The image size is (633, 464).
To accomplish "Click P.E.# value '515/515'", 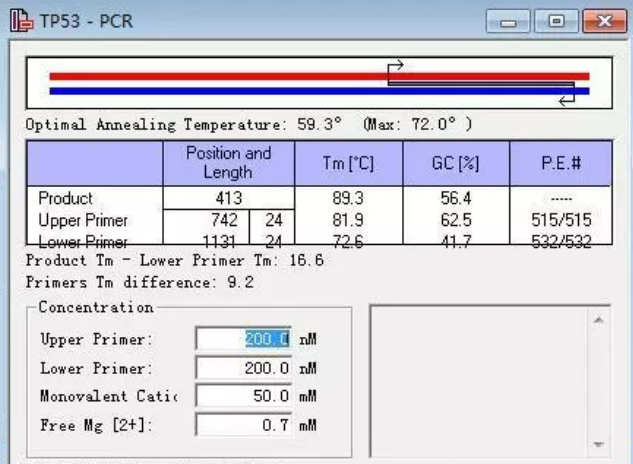I will 561,220.
